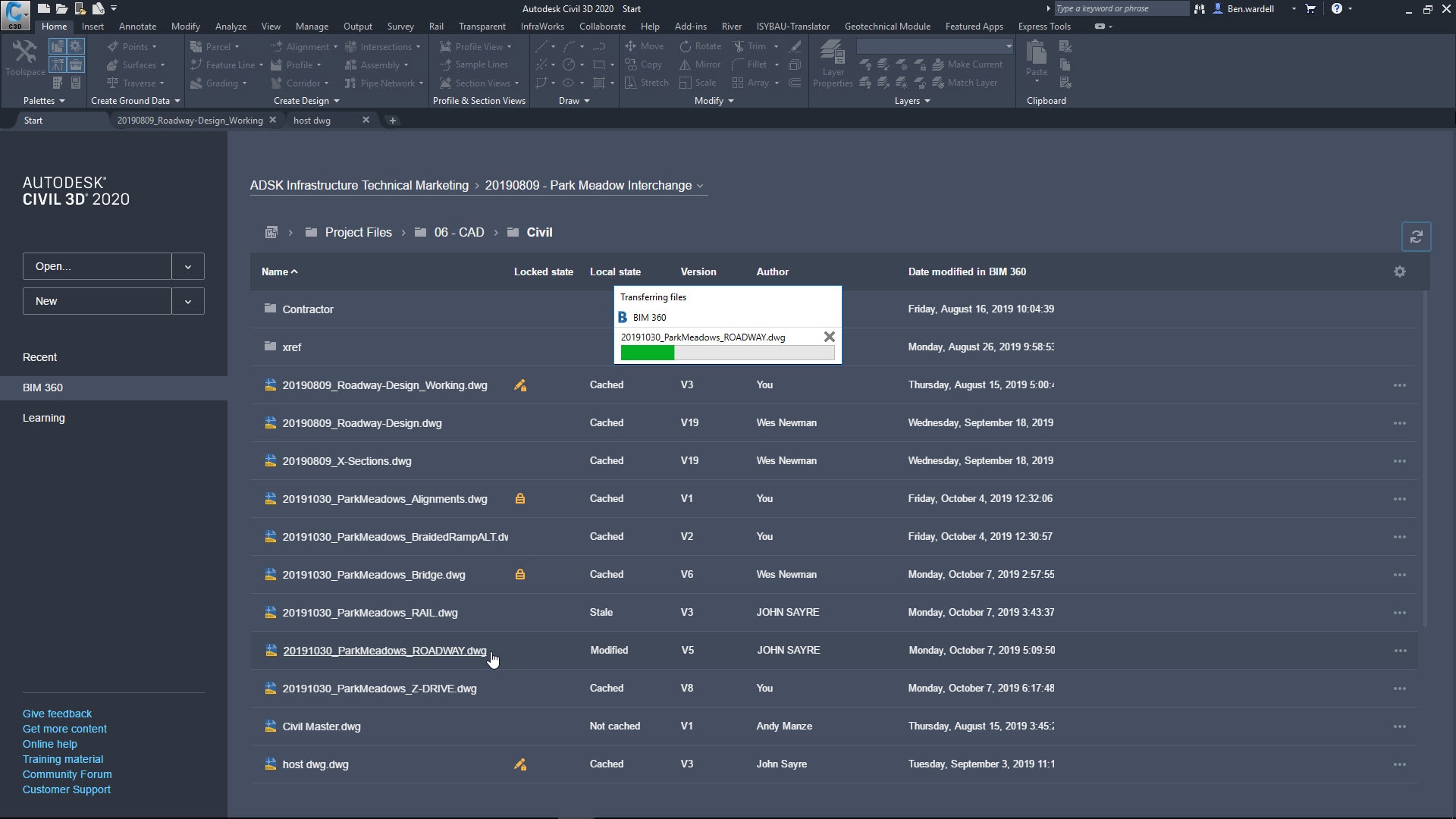Open the layer name combo box
Viewport: 1456px width, 819px height.
click(x=934, y=46)
